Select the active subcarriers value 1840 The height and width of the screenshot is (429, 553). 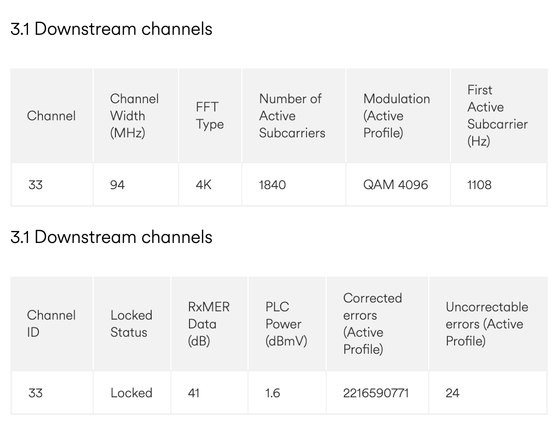pos(272,185)
